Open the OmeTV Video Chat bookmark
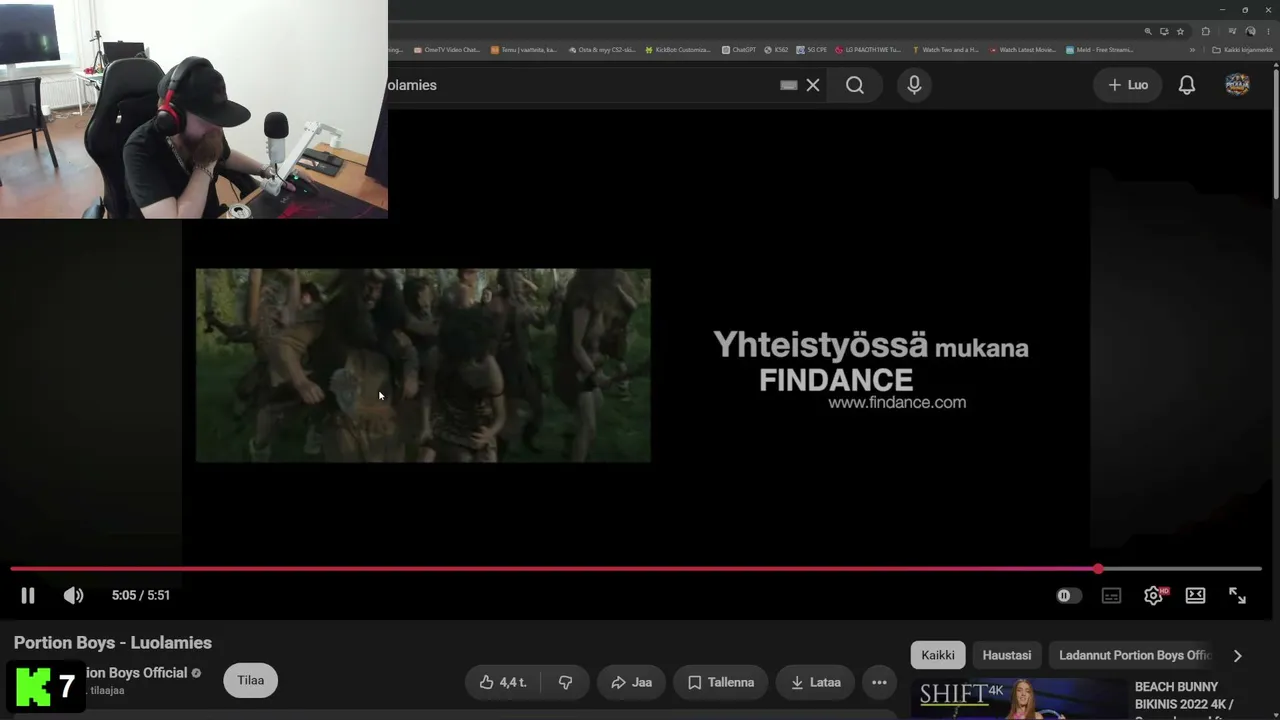1280x720 pixels. 447,49
